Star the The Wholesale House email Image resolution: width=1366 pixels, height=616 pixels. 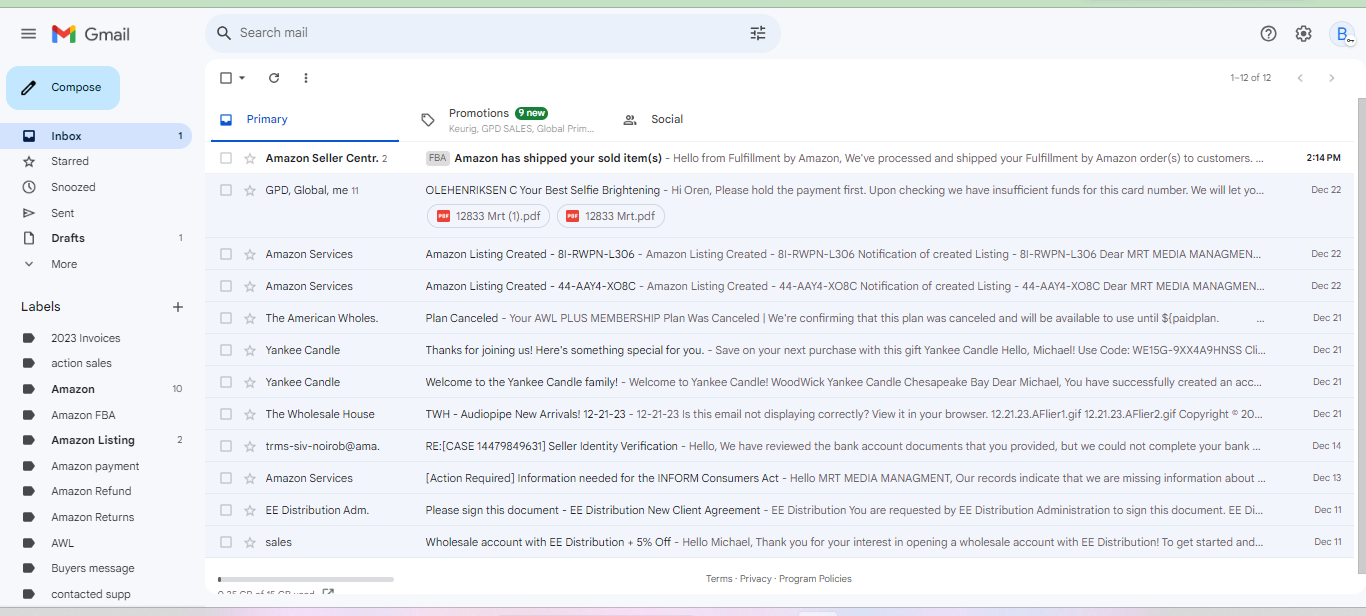(250, 414)
